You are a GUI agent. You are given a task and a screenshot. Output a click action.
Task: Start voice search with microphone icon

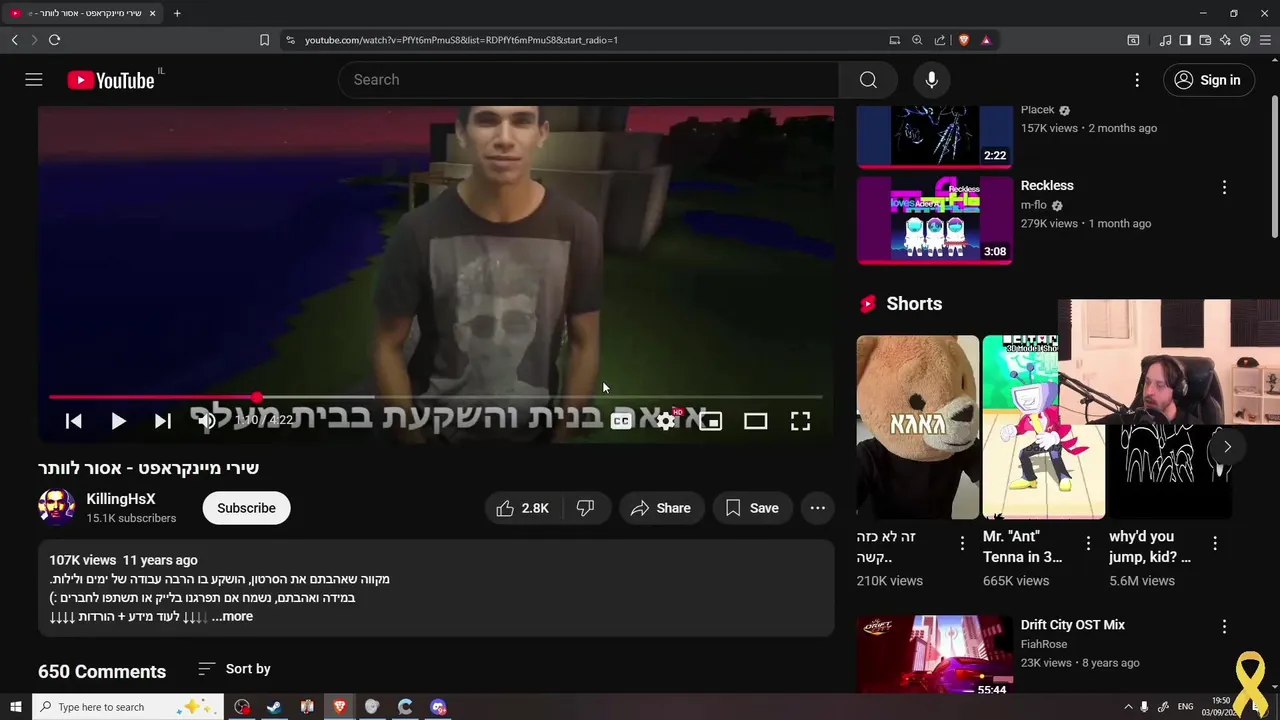(931, 80)
